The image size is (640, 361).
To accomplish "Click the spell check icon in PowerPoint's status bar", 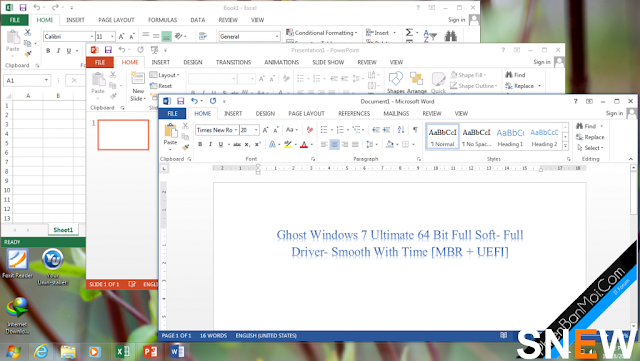I will [132, 284].
